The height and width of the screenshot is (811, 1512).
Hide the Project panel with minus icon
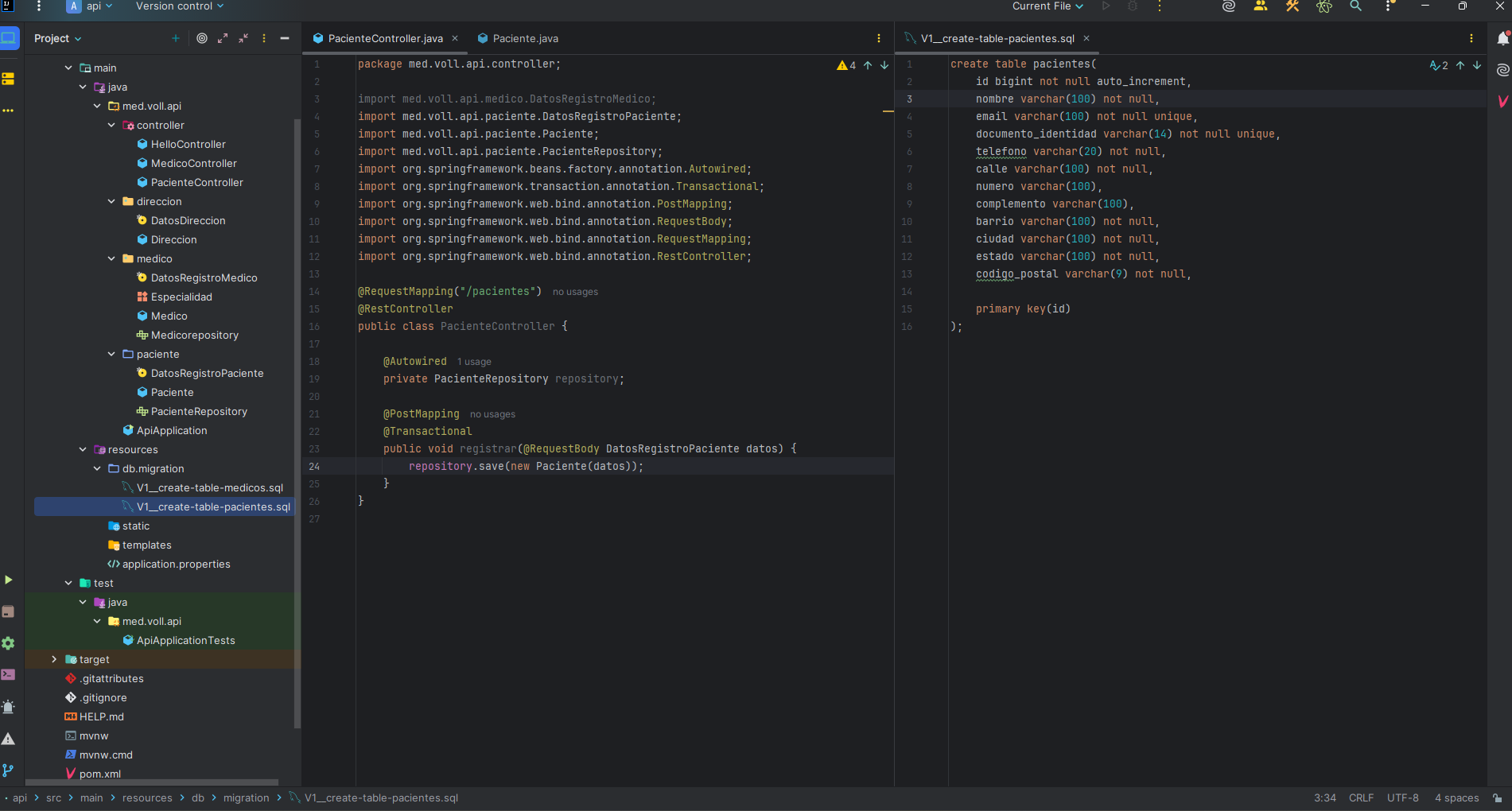[x=285, y=38]
